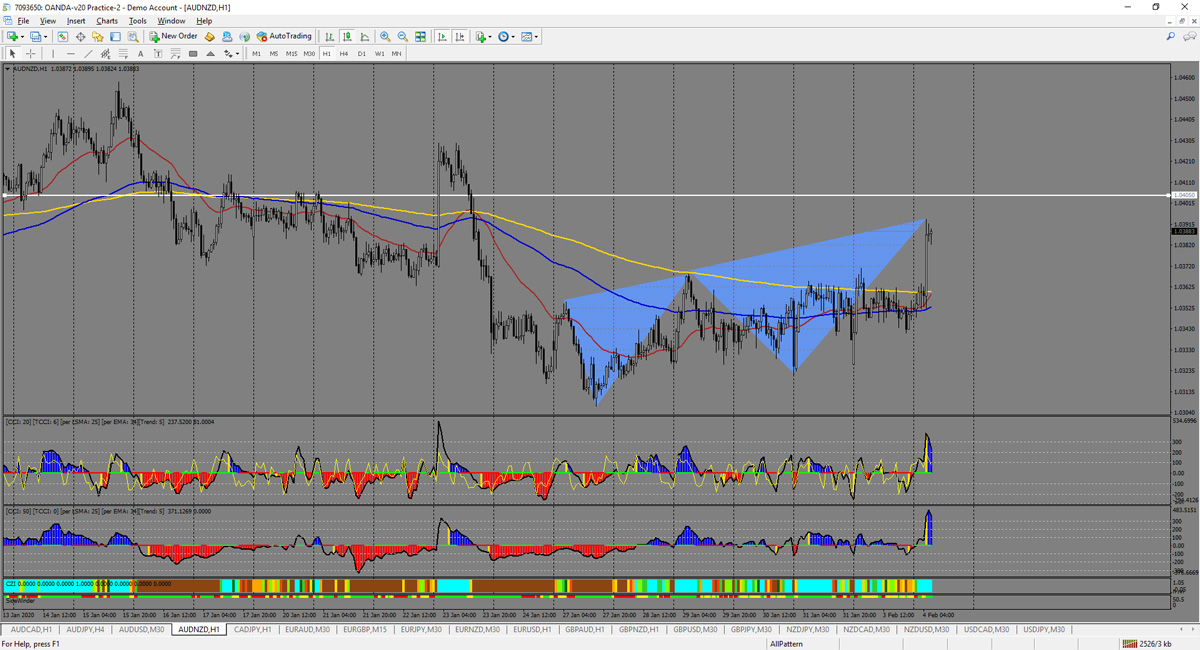Open the Insert menu

click(x=76, y=20)
